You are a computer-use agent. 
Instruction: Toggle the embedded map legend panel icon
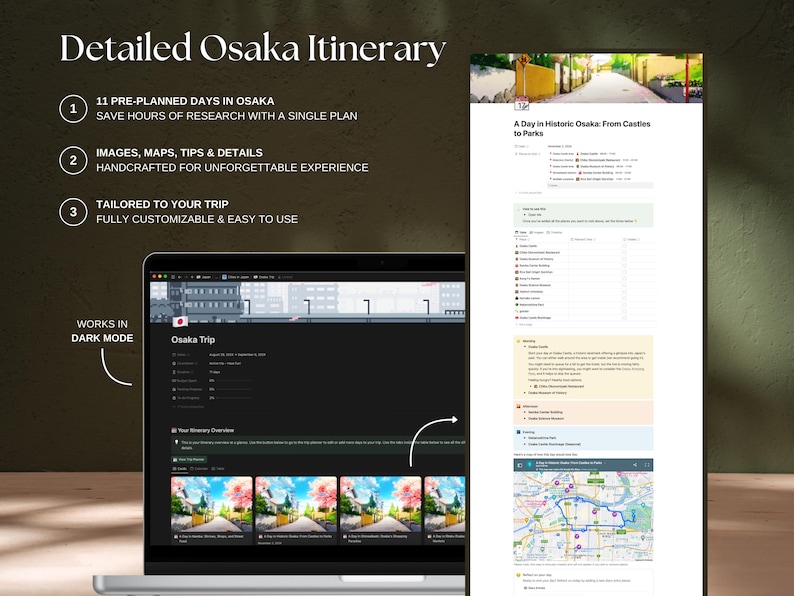pos(520,464)
